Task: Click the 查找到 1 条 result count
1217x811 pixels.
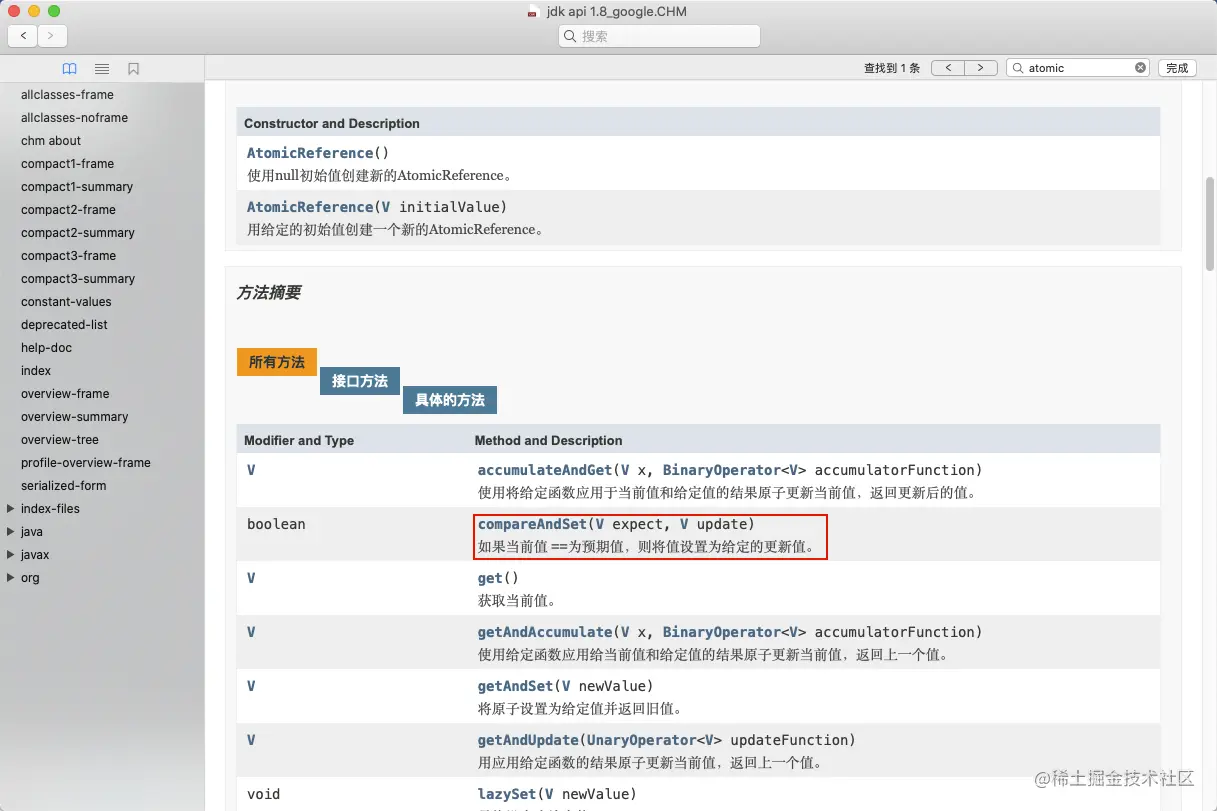Action: point(892,68)
